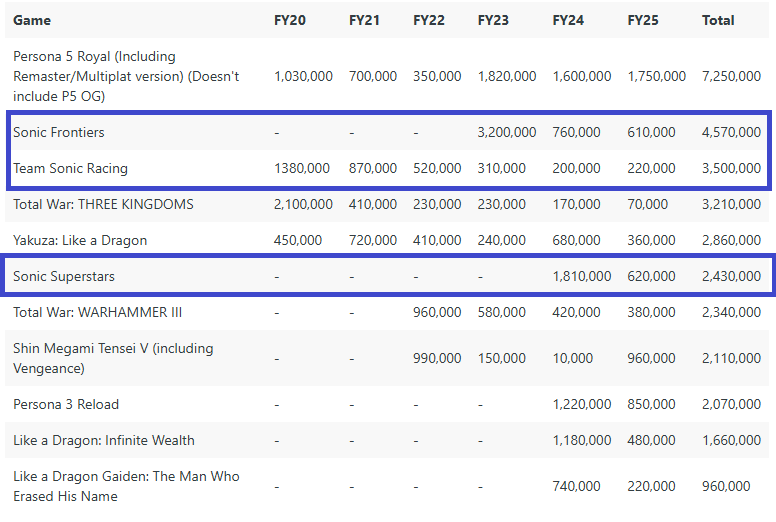Select WARHAMMER III total 2,340,000
Viewport: 776px width, 522px height.
click(x=731, y=312)
